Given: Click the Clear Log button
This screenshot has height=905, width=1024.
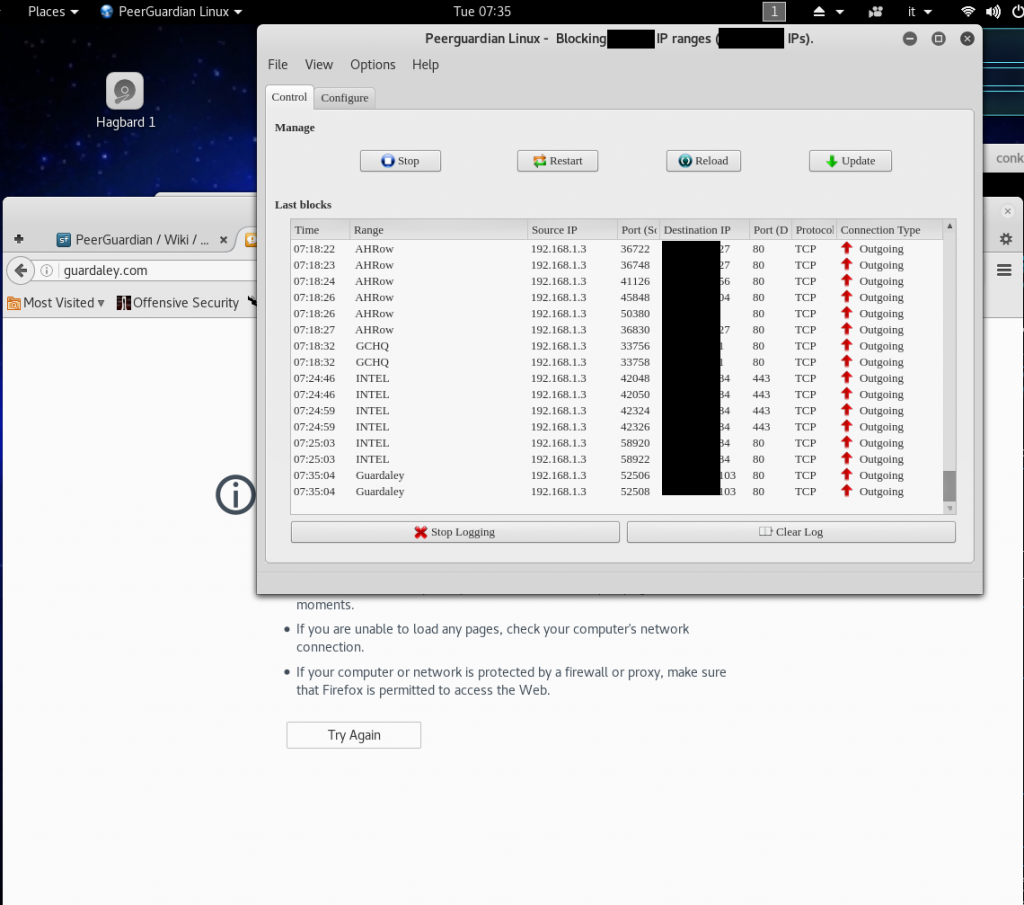Looking at the screenshot, I should (x=791, y=532).
